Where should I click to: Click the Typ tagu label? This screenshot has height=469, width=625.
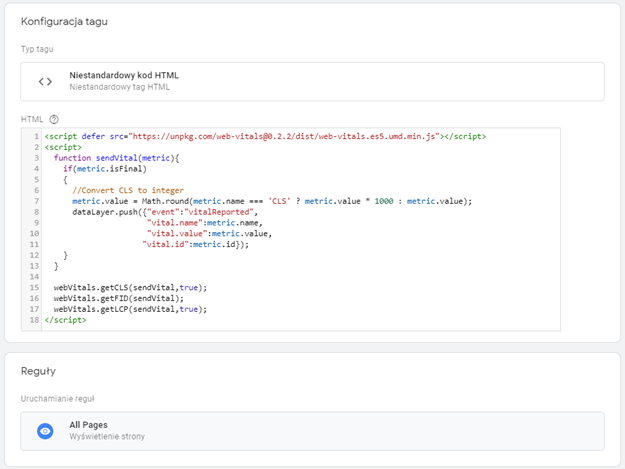pos(39,48)
